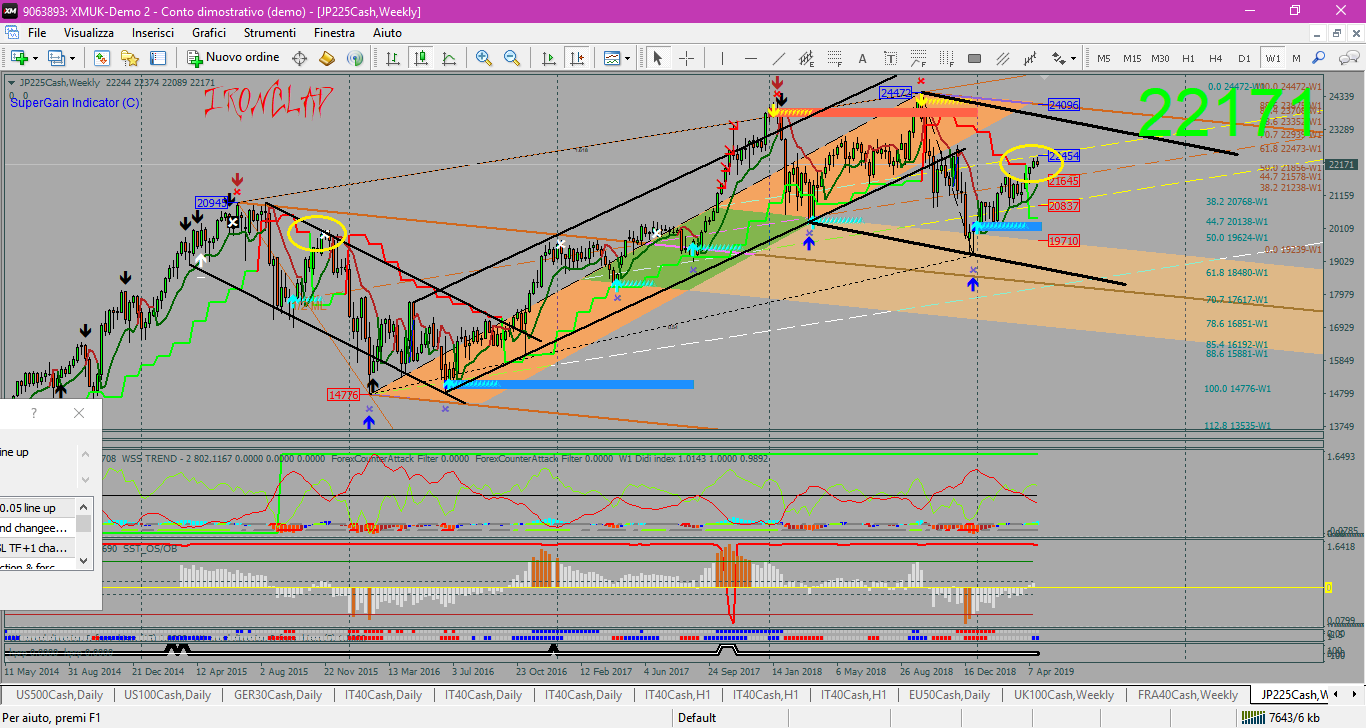Screen dimensions: 1366x728
Task: Switch to UK100Cash,Weekly chart tab
Action: point(1064,695)
